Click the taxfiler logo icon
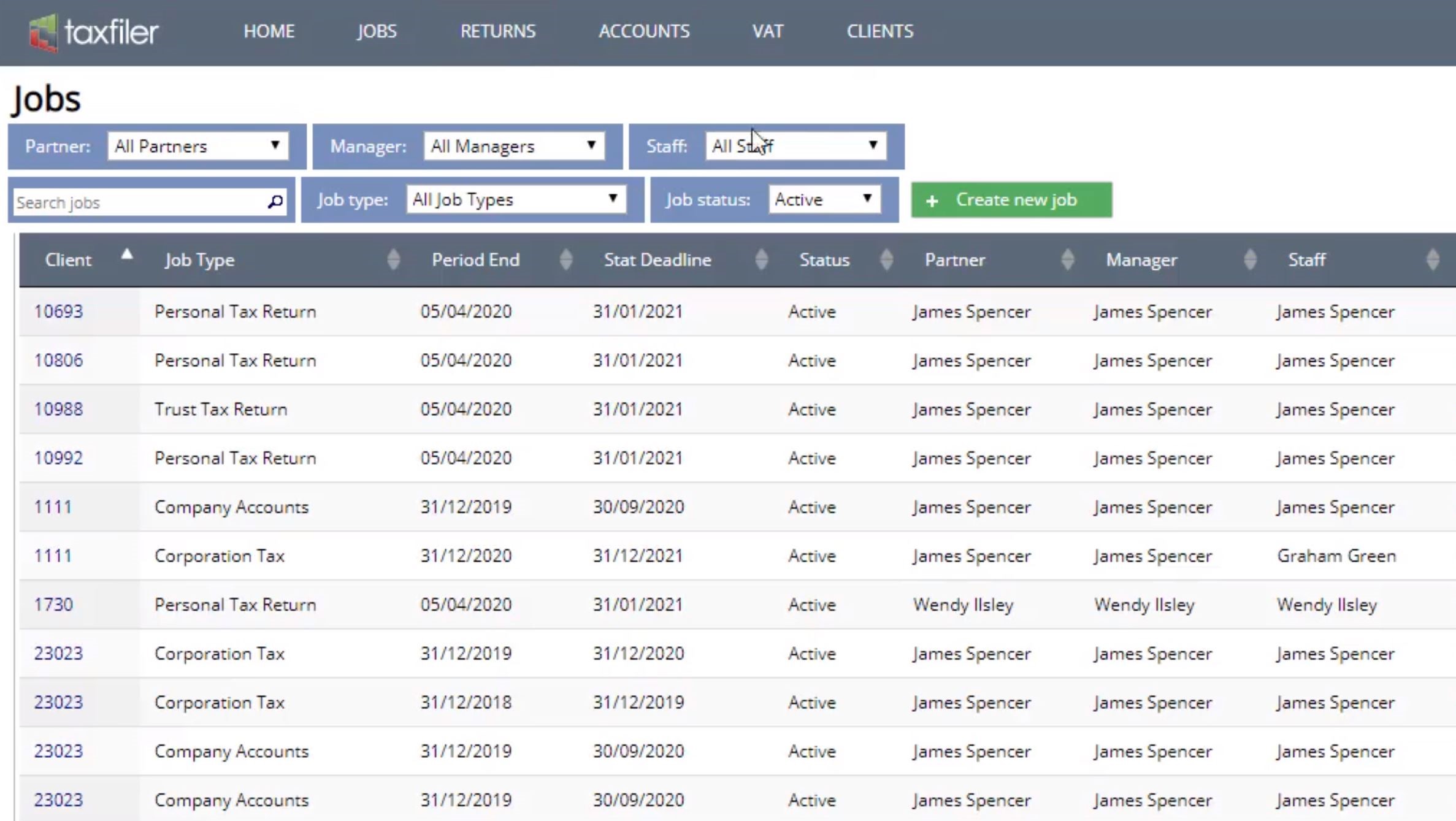This screenshot has width=1456, height=821. (x=43, y=32)
